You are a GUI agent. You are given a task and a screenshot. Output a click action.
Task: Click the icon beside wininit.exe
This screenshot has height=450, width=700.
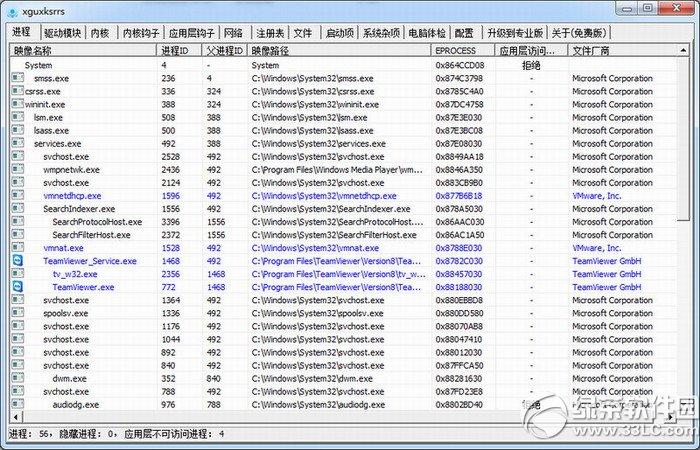16,104
